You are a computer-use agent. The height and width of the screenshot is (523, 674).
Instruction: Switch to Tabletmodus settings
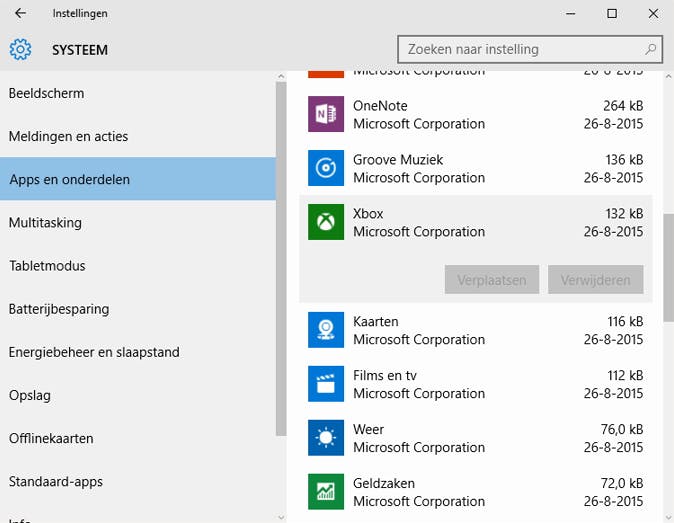47,266
